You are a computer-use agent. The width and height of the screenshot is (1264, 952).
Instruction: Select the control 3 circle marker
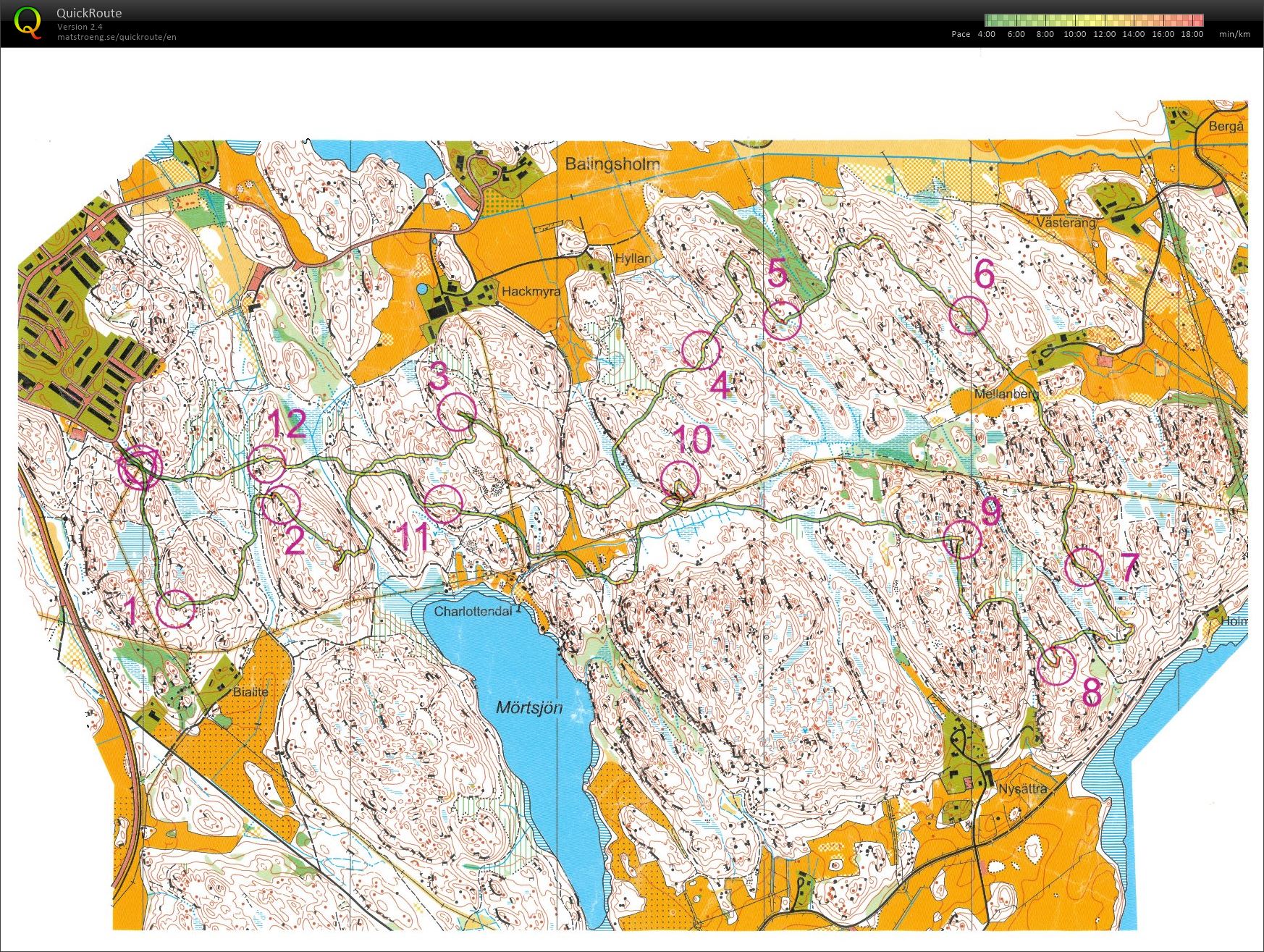coord(458,412)
